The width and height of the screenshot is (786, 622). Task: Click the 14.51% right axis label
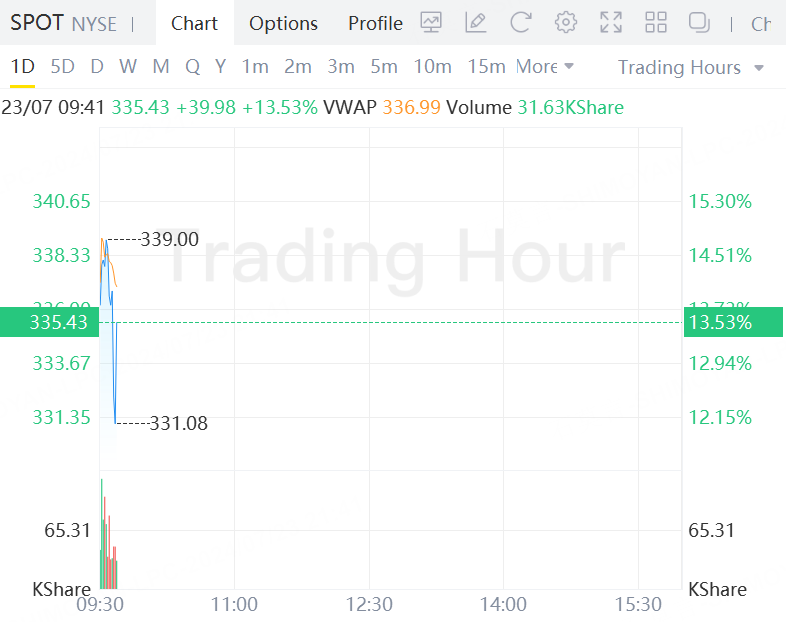720,256
